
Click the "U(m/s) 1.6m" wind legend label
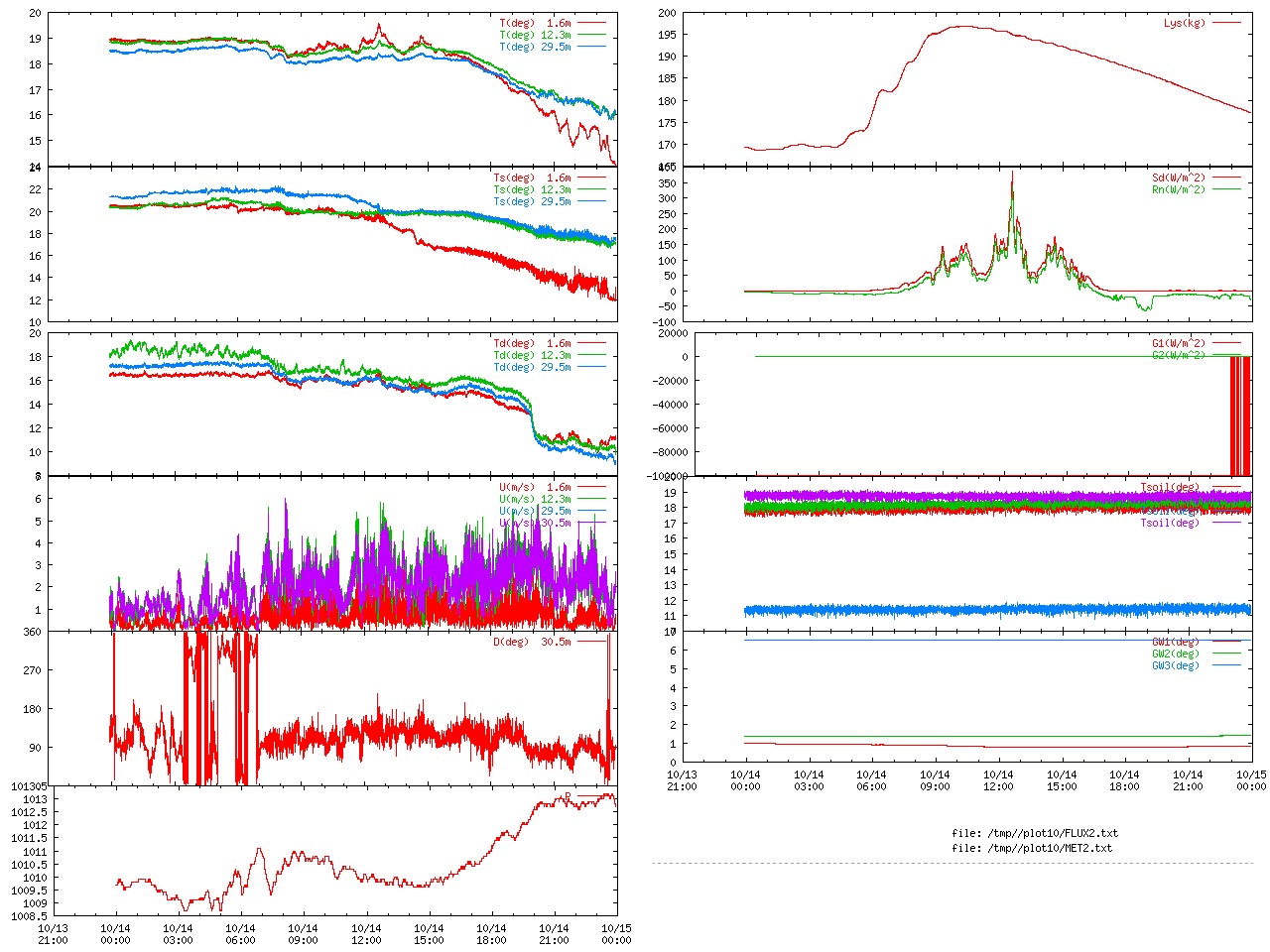[535, 487]
